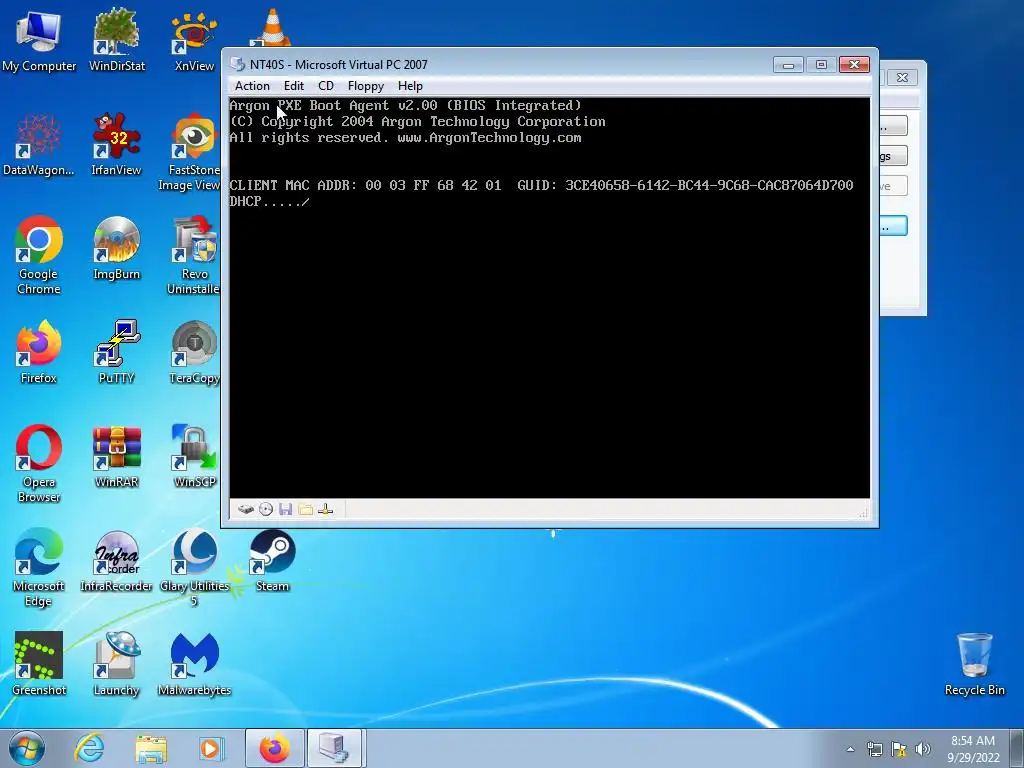Open the Edit menu in Virtual PC
The height and width of the screenshot is (768, 1024).
click(293, 86)
